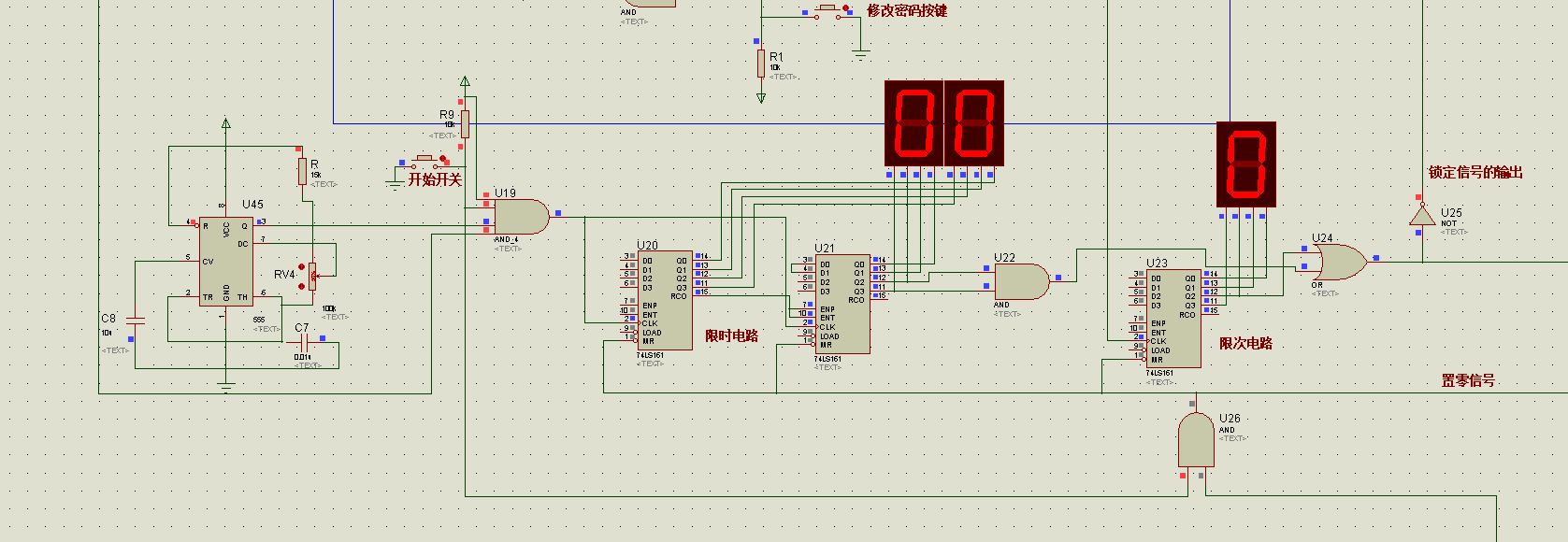Select the 修改密码按键 text label

click(907, 10)
